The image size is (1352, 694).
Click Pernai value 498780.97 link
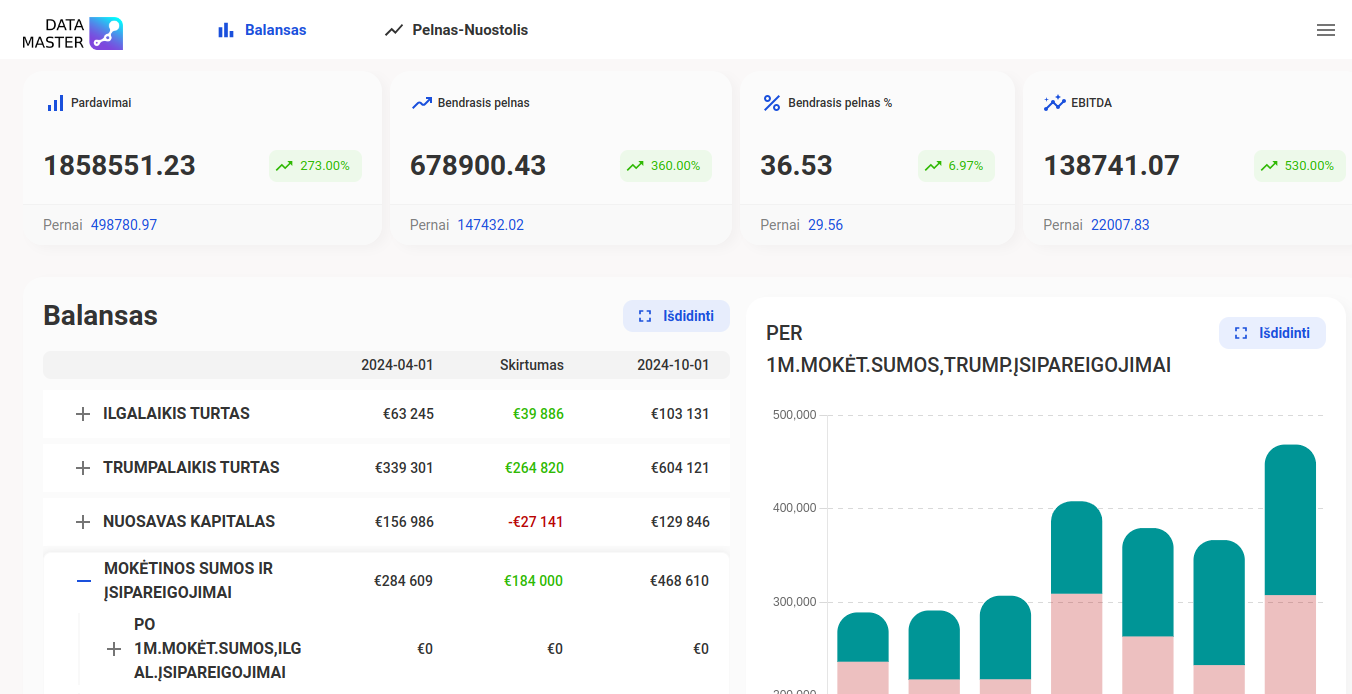pos(124,225)
